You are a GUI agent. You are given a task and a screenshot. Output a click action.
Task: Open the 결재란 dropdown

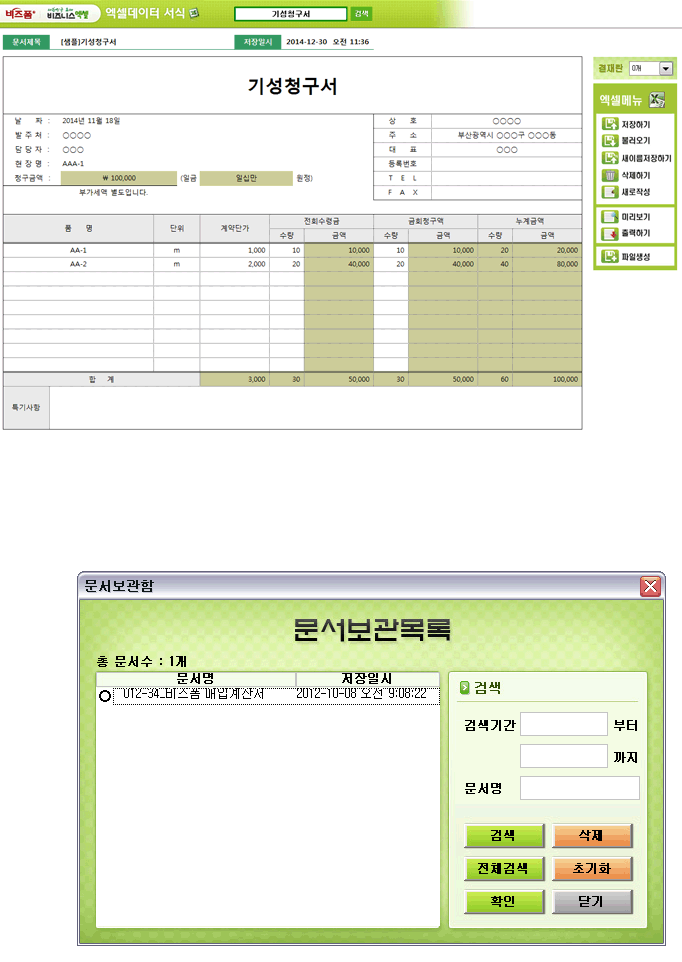coord(666,69)
